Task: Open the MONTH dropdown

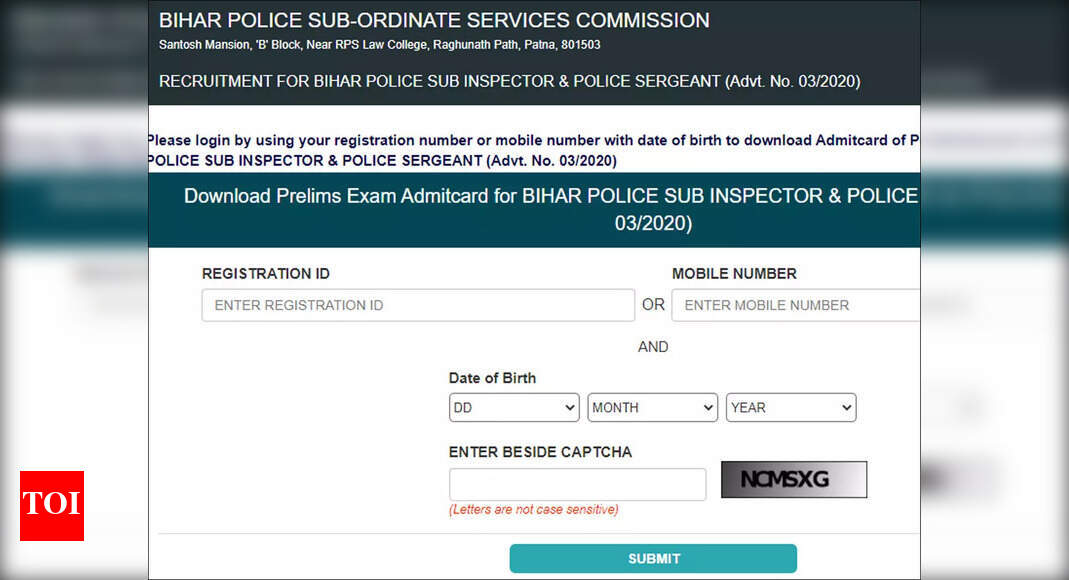Action: (652, 408)
